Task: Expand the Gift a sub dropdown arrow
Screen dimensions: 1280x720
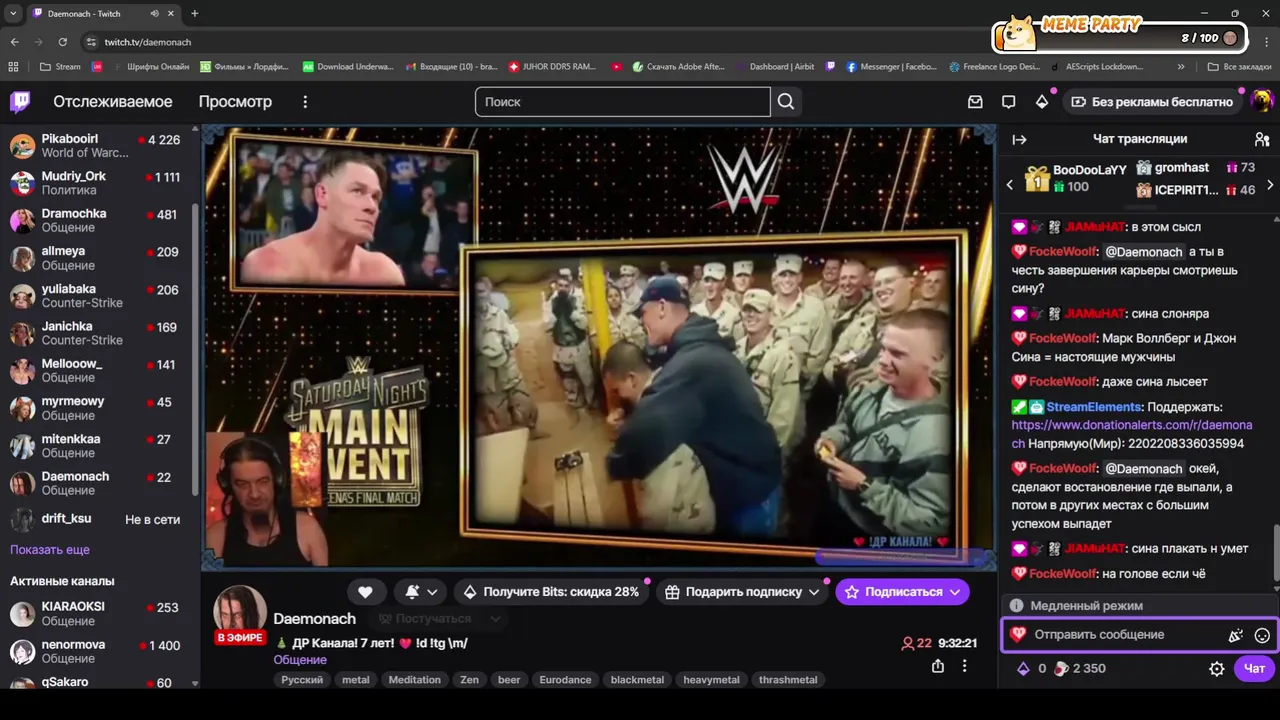Action: click(x=814, y=592)
